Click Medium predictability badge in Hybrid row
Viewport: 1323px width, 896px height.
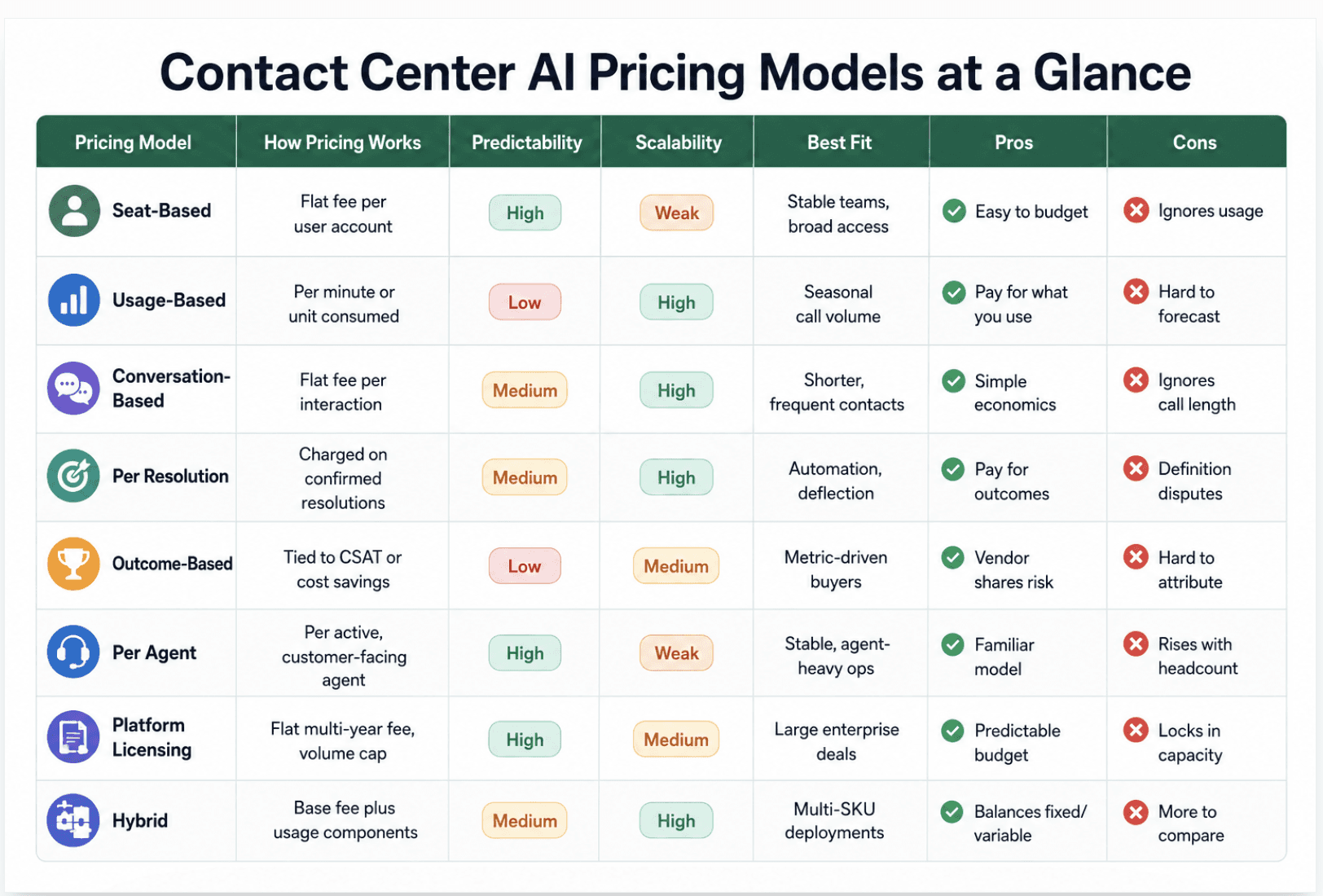525,820
